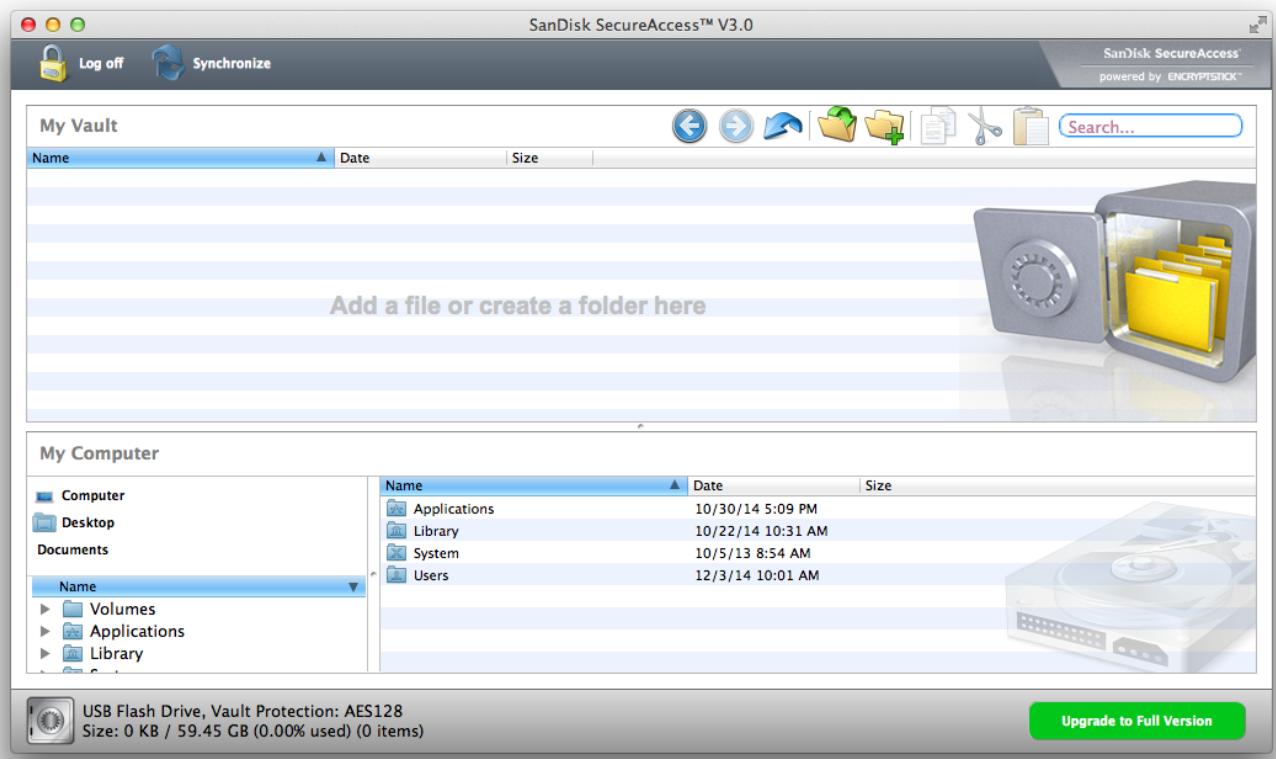
Task: Click the date 10/5/13 8:54 AM
Action: click(751, 553)
